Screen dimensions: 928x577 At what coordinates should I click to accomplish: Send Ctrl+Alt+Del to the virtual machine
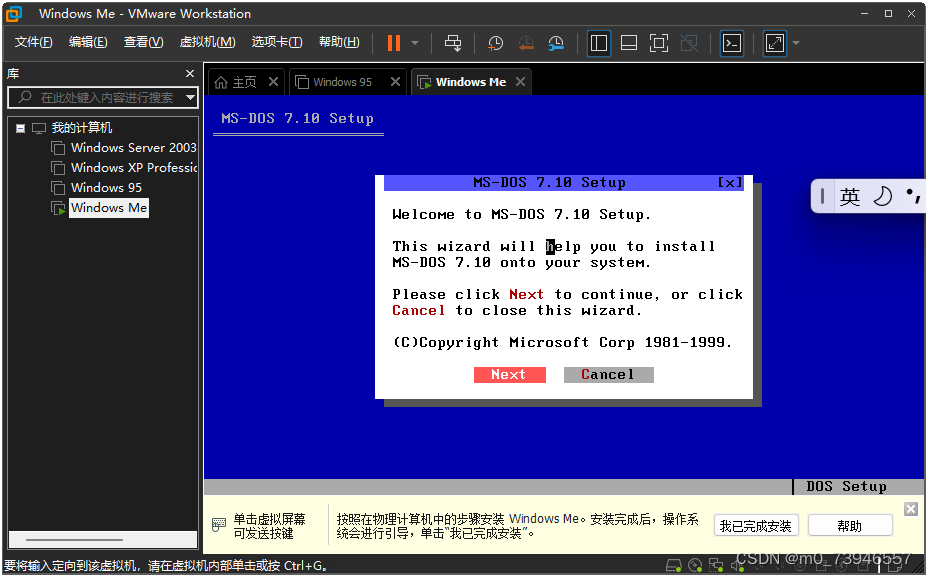[453, 43]
